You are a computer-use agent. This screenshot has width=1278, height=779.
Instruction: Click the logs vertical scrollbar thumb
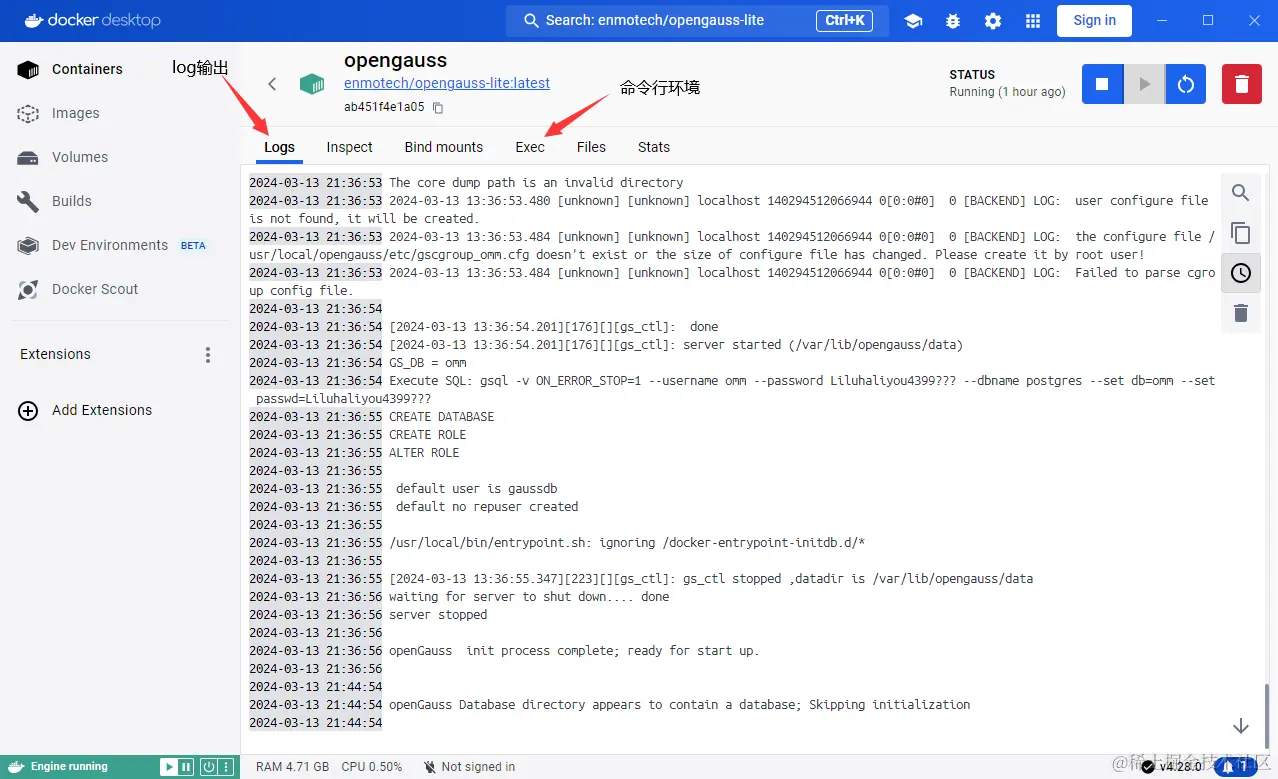(1267, 716)
